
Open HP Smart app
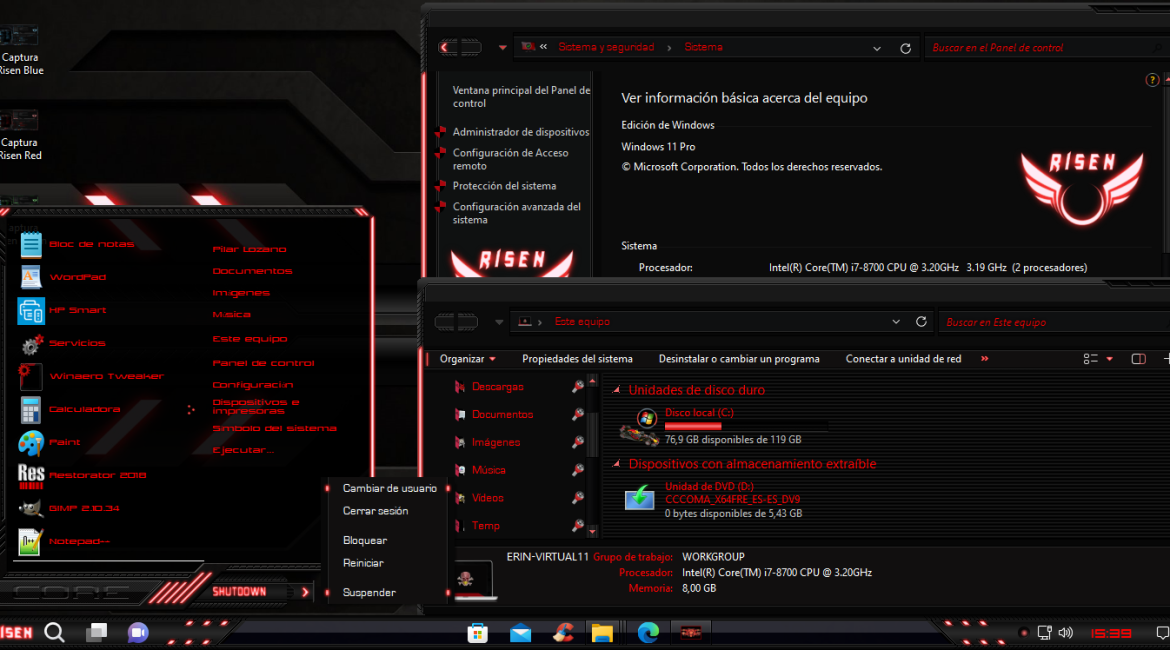tap(77, 310)
